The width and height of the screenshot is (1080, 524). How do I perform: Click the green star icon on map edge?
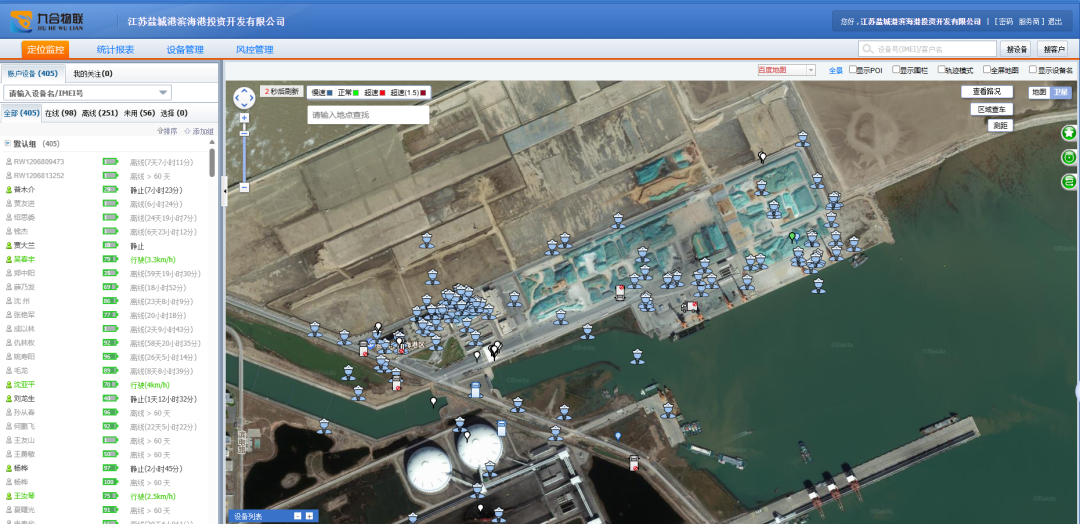[1068, 132]
